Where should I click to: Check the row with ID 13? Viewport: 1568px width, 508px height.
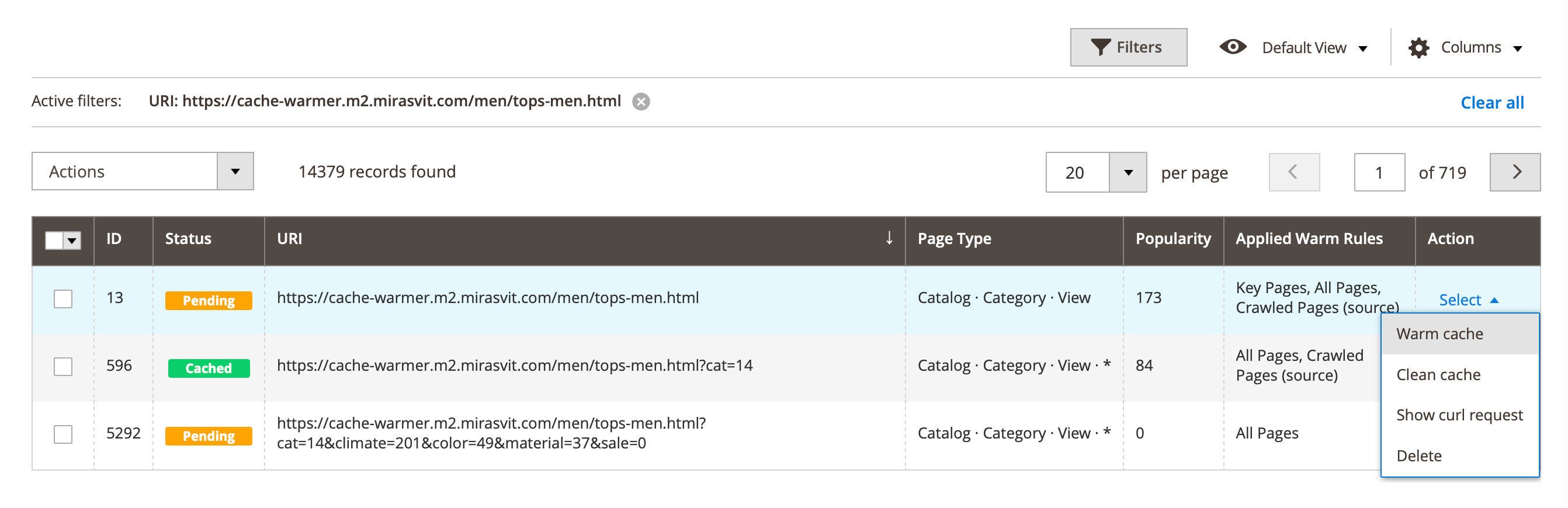(63, 299)
